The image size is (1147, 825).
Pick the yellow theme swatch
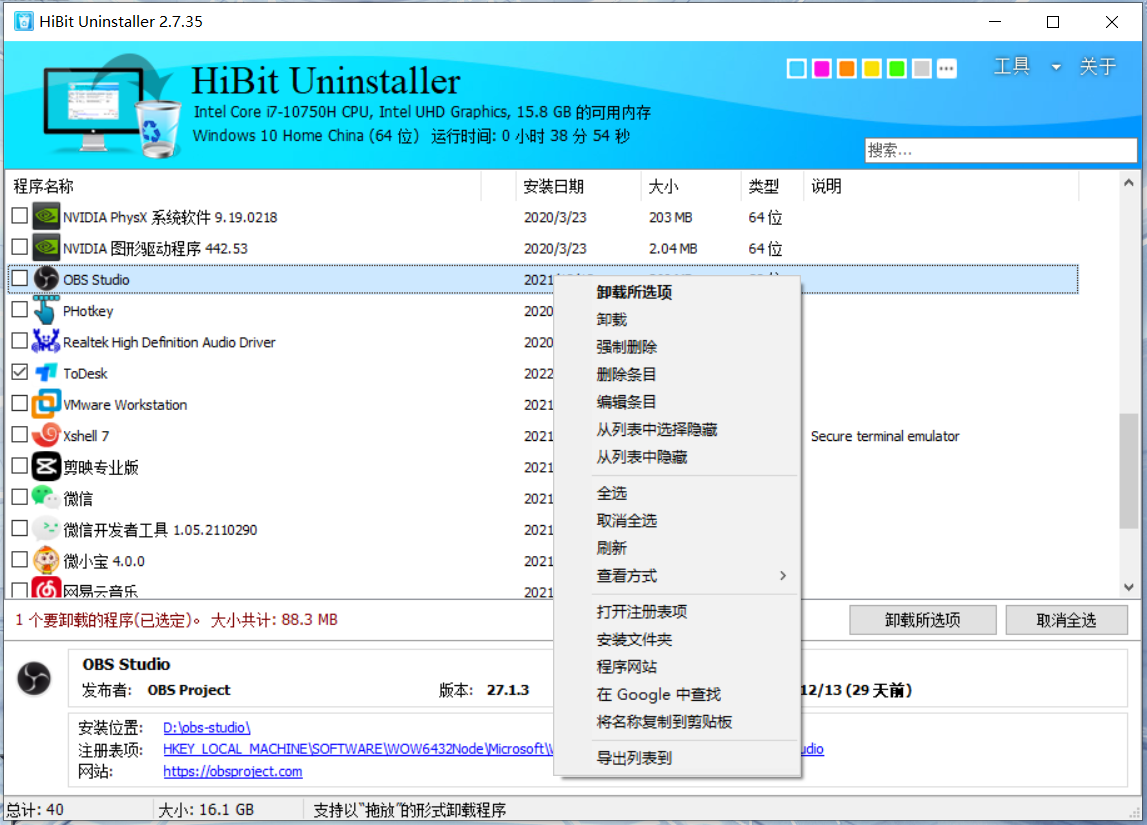pyautogui.click(x=872, y=69)
